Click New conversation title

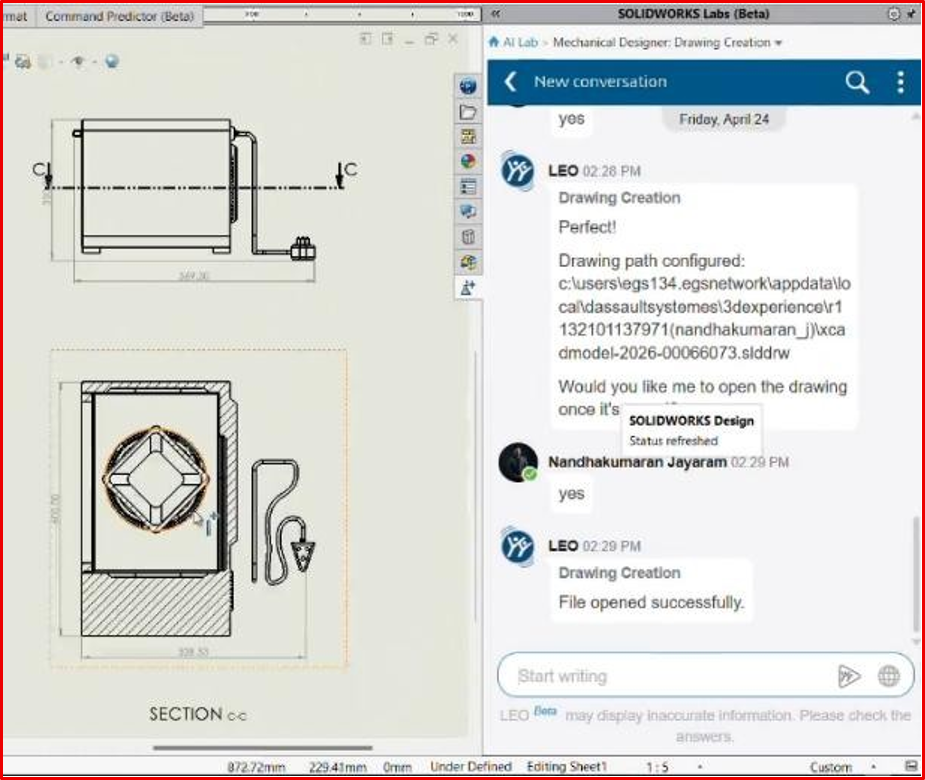[x=601, y=81]
